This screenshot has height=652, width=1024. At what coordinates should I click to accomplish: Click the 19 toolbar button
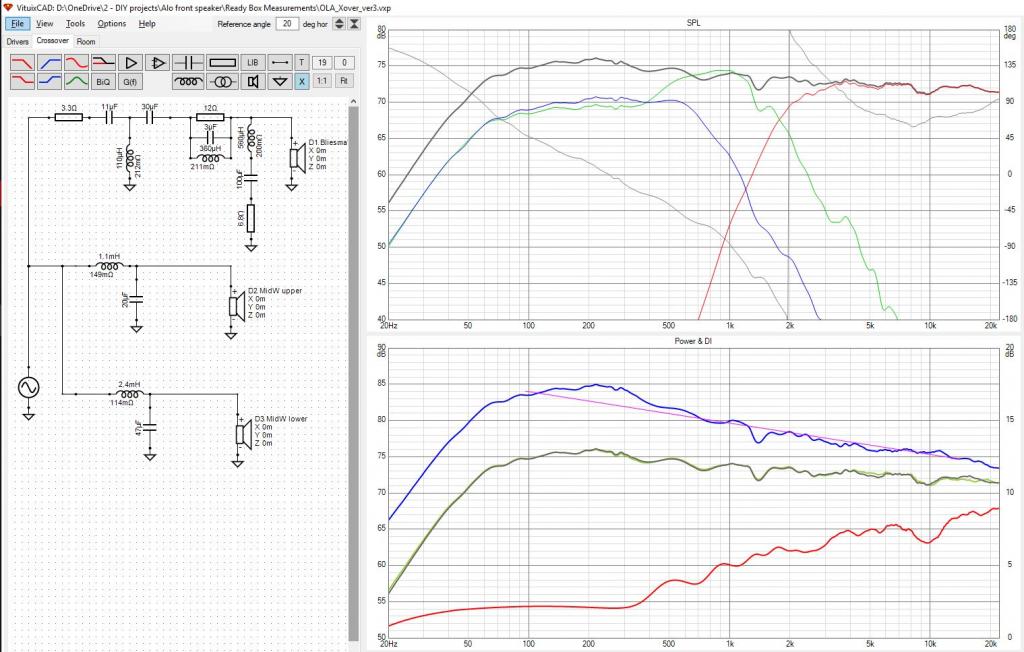322,63
